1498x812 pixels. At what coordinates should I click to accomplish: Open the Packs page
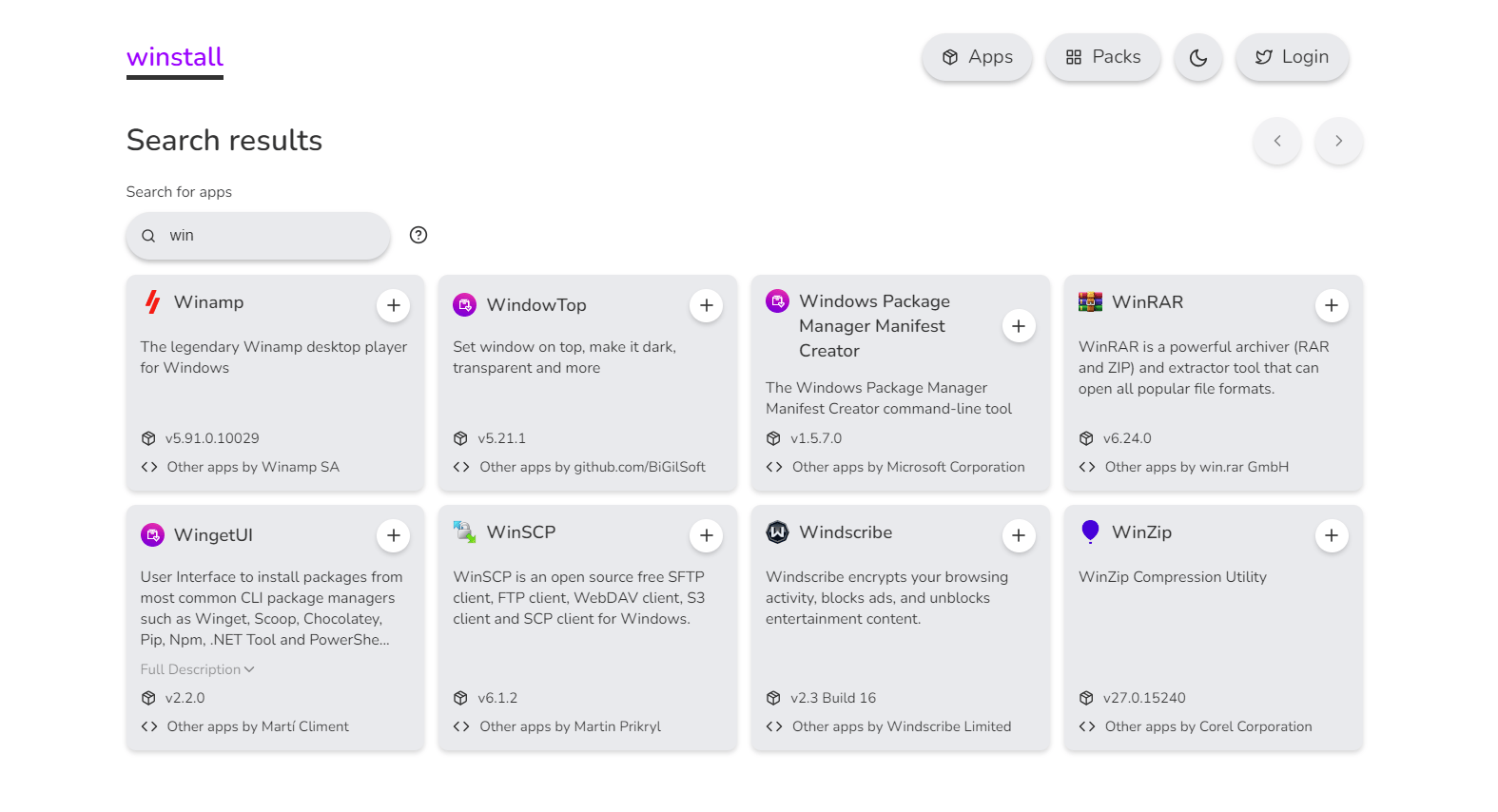[1102, 58]
